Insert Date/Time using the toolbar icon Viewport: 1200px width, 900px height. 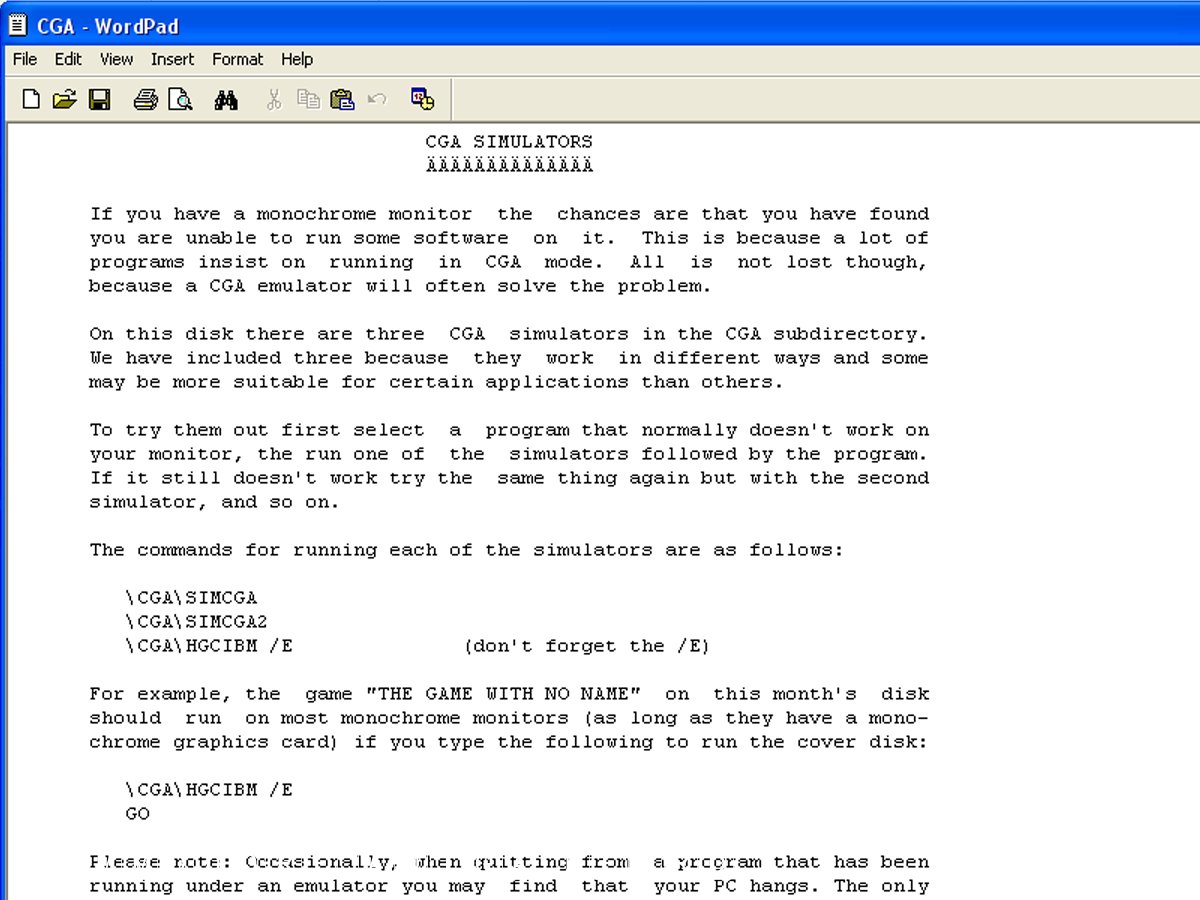423,99
